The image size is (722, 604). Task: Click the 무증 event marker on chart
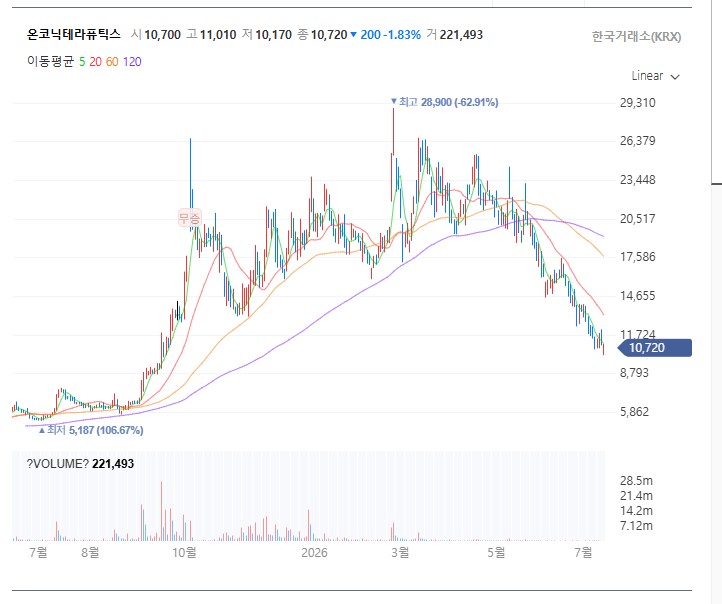[190, 217]
